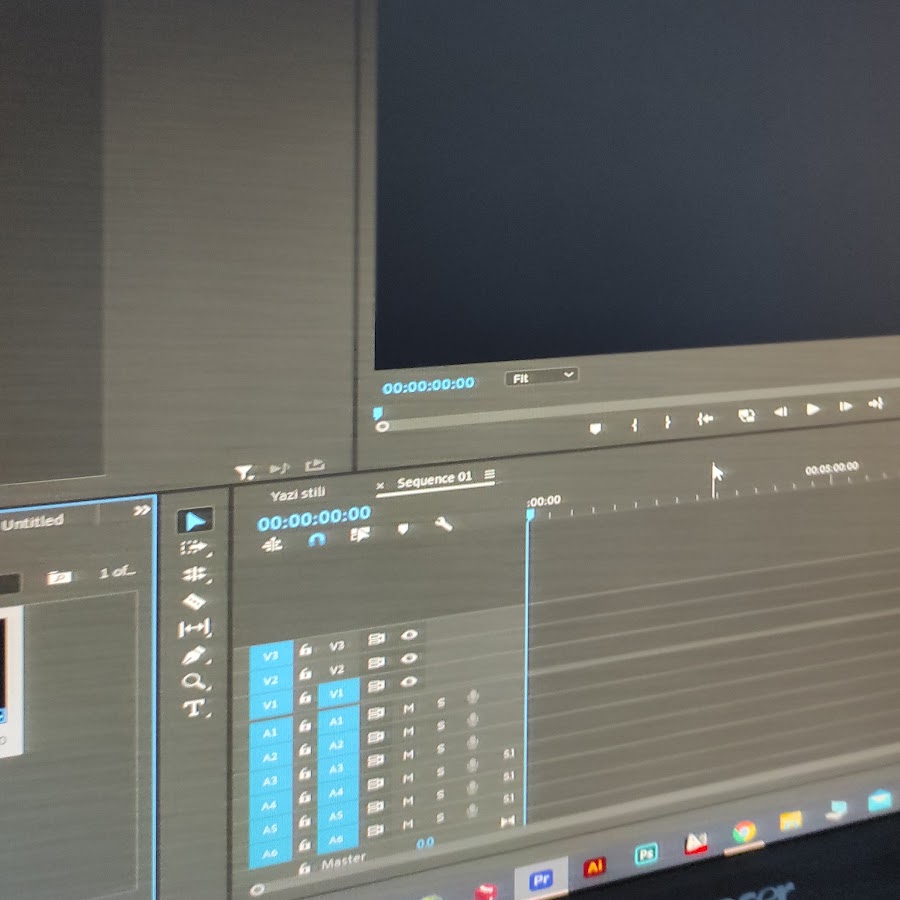Play the sequence in Program monitor
This screenshot has height=900, width=900.
pyautogui.click(x=813, y=409)
